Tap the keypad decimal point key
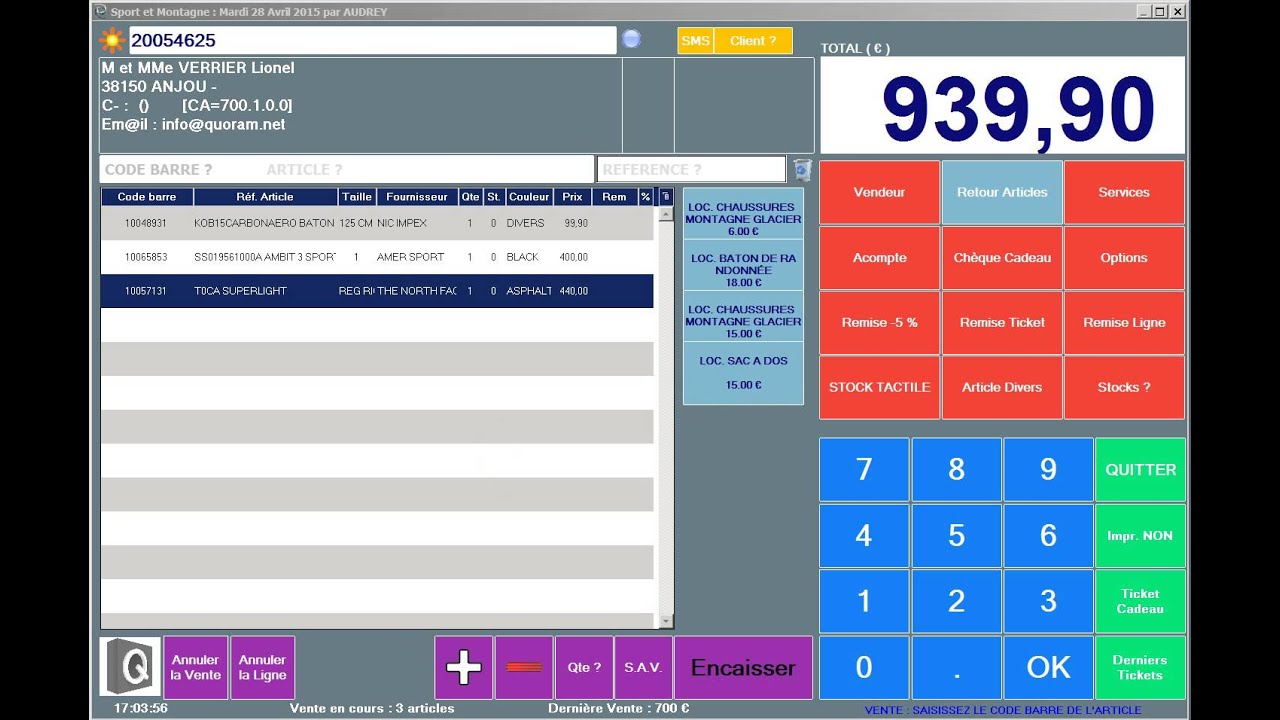This screenshot has width=1280, height=720. tap(956, 667)
